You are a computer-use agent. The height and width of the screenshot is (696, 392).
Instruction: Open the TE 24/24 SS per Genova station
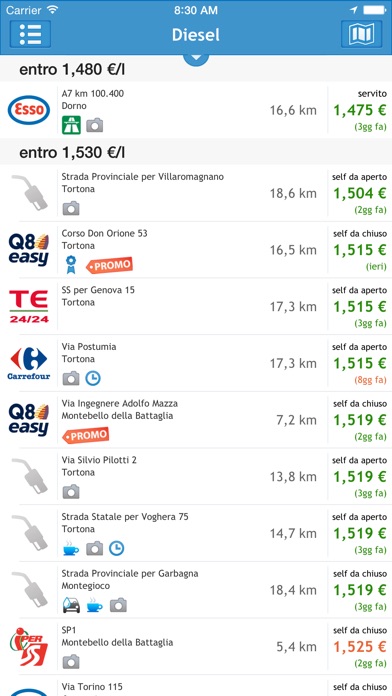[x=196, y=307]
